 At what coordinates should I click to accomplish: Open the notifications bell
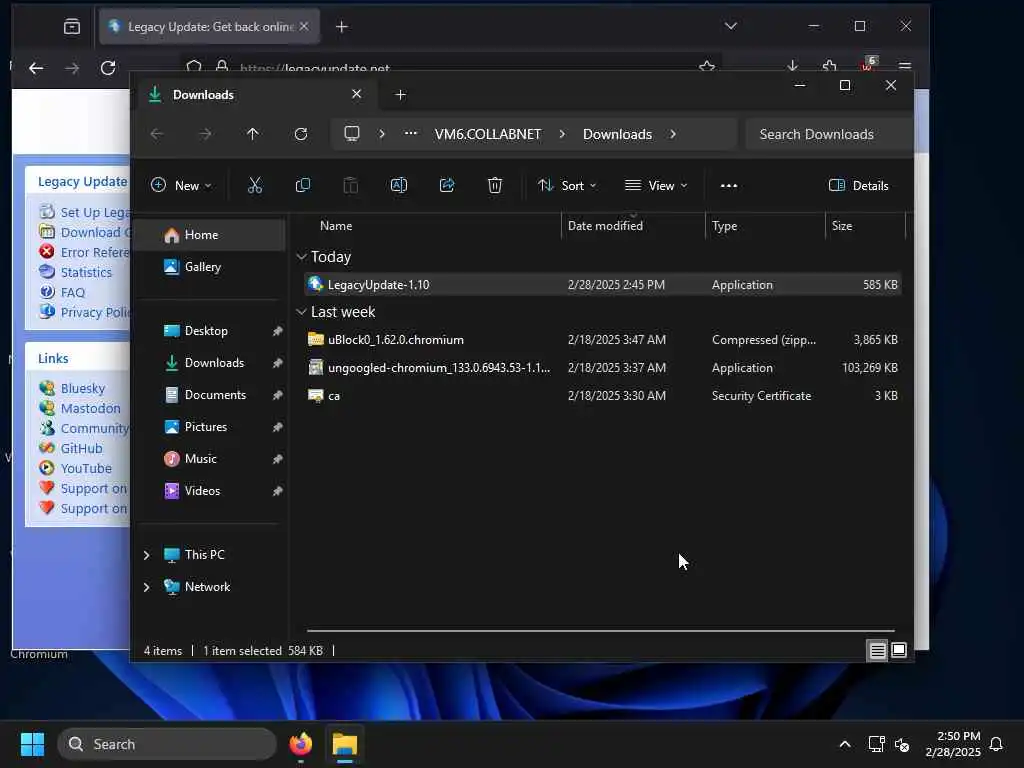(997, 744)
